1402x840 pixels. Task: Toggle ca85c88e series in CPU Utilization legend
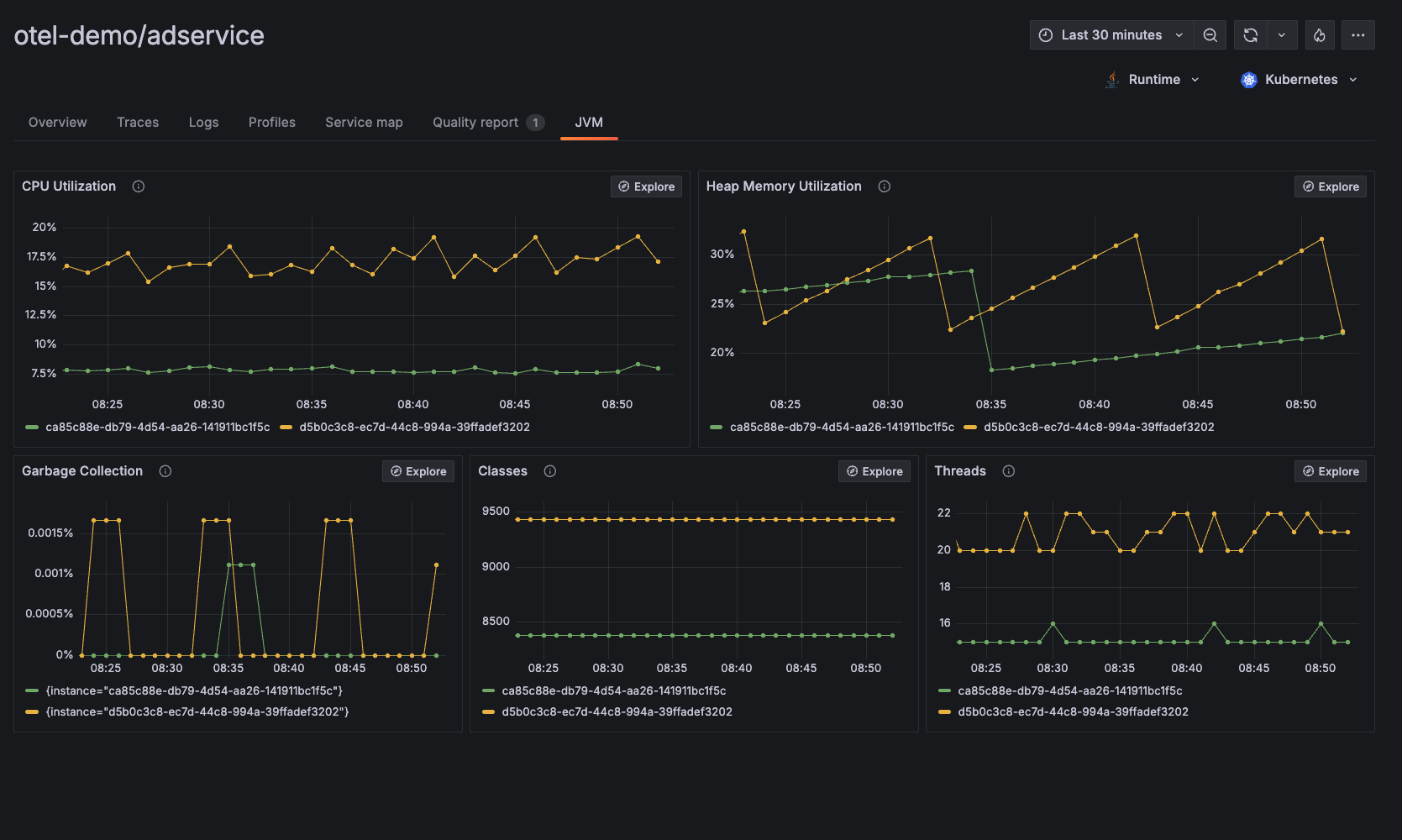pos(157,428)
